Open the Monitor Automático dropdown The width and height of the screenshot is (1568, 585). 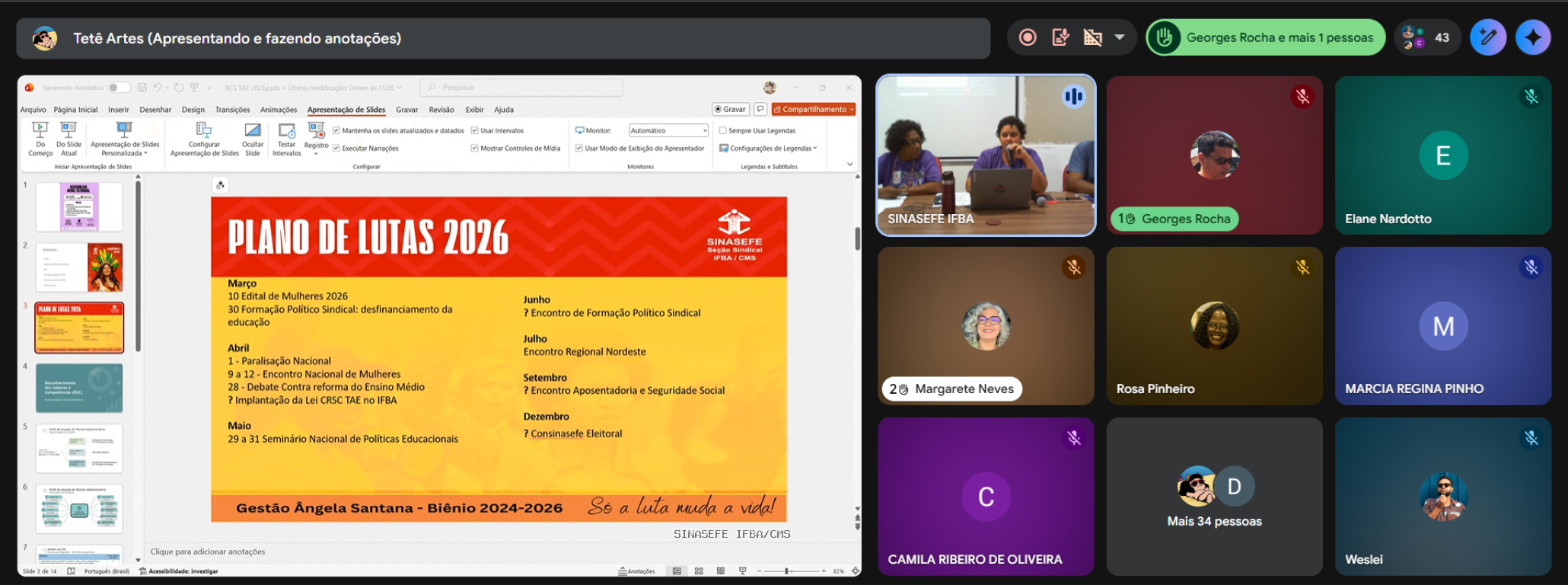coord(668,131)
